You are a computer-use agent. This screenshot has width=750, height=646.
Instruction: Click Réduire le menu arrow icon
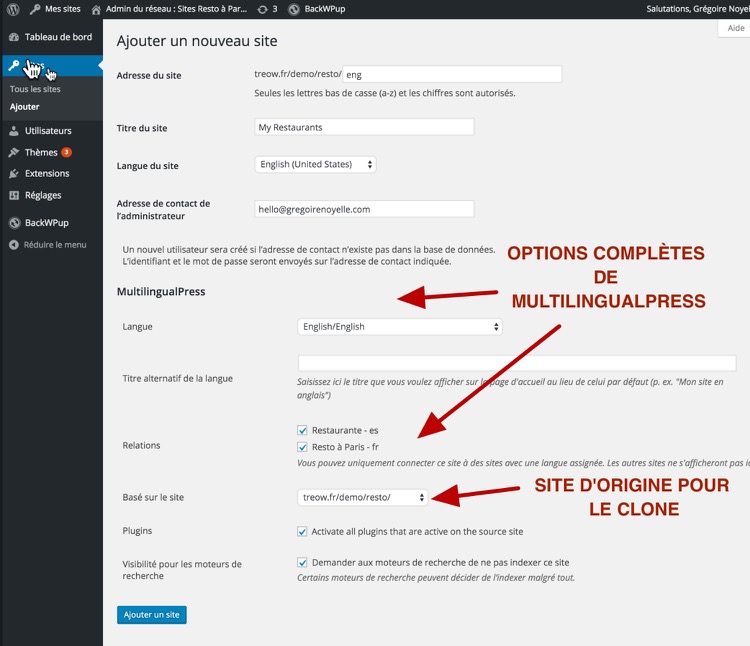[14, 245]
